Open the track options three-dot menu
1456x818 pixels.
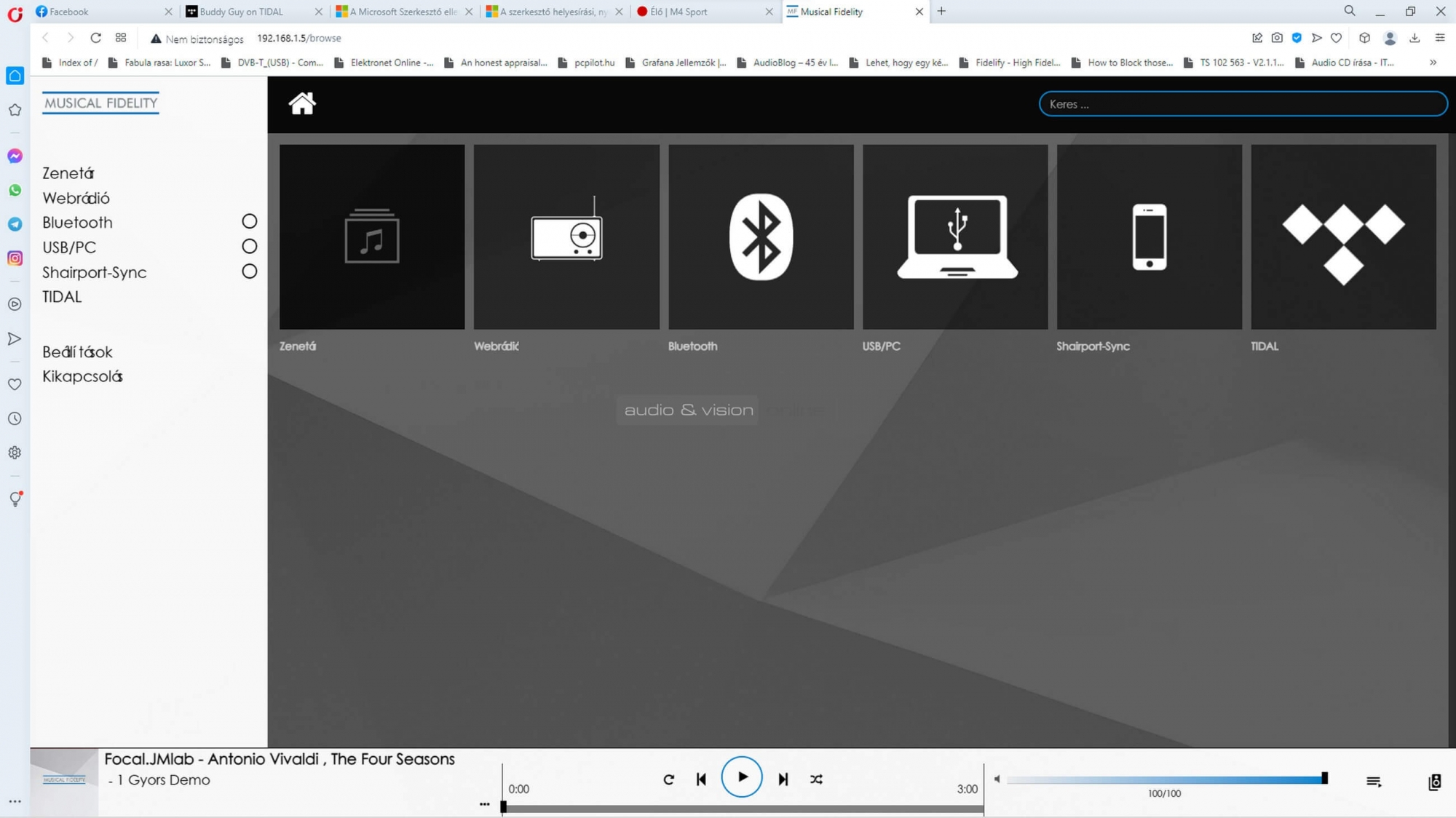pos(485,804)
